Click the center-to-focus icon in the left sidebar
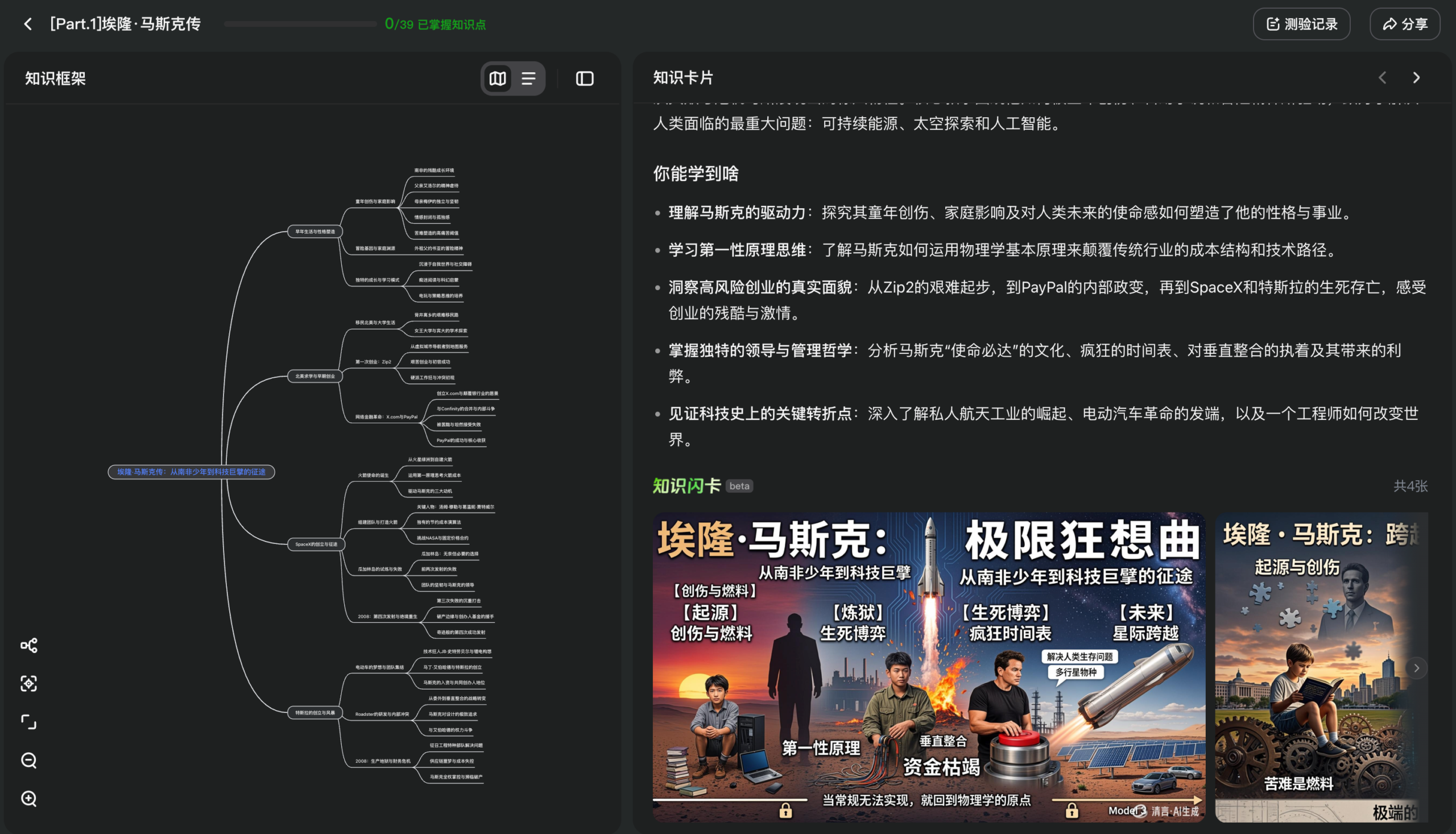 point(28,684)
